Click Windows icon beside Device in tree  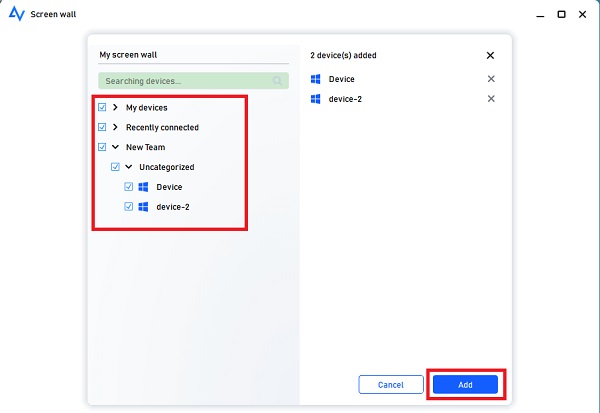click(144, 187)
